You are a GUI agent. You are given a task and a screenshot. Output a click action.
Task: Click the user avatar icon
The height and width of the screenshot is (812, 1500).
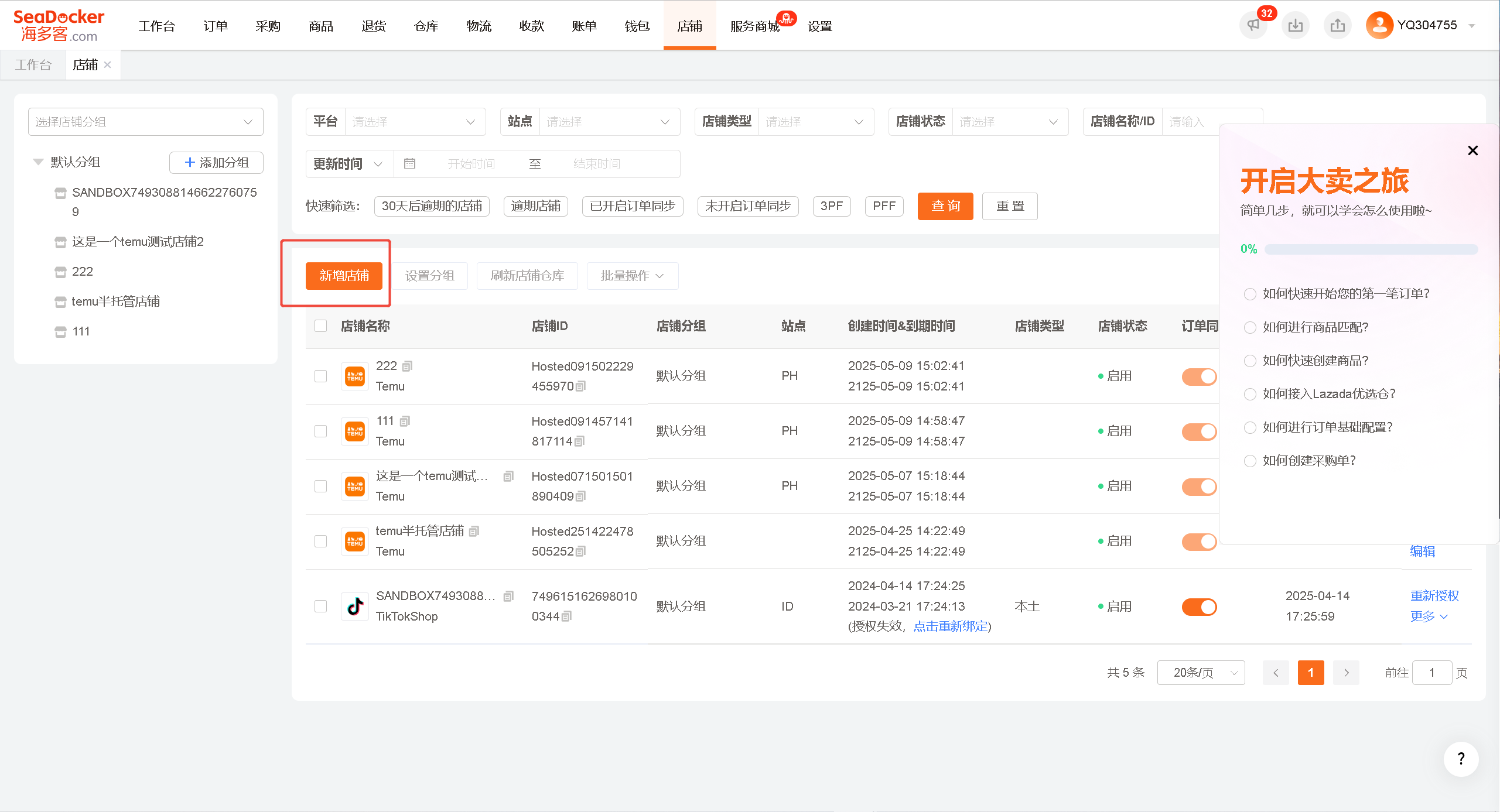[x=1379, y=25]
